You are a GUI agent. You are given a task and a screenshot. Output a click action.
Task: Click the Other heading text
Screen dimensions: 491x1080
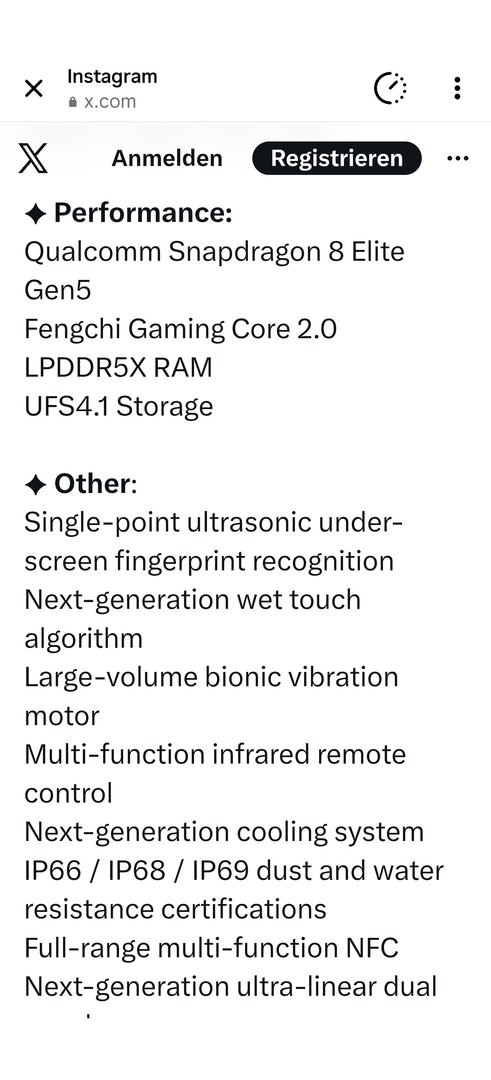96,484
